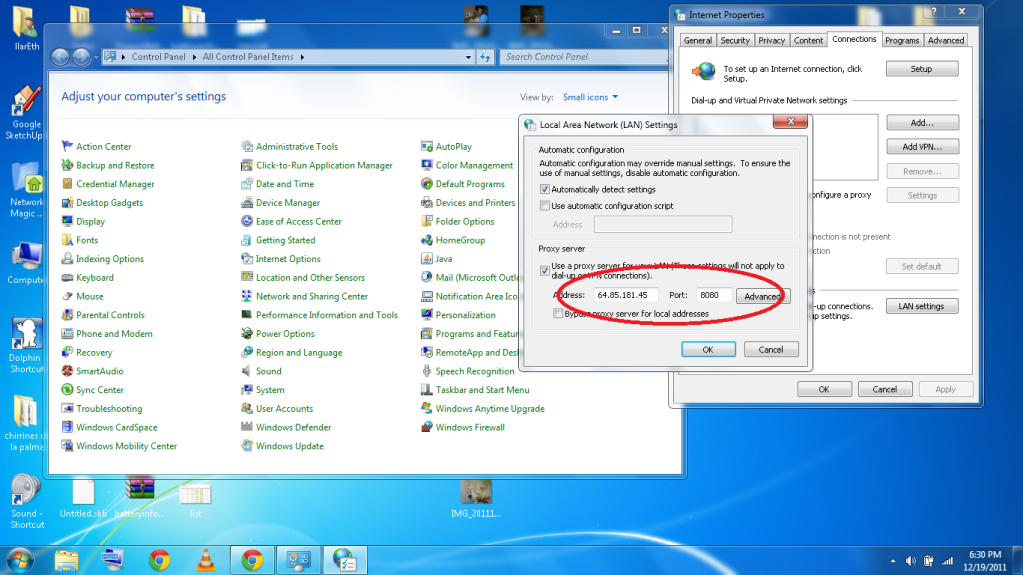Open Backup and Restore icon
The image size is (1023, 575).
67,165
